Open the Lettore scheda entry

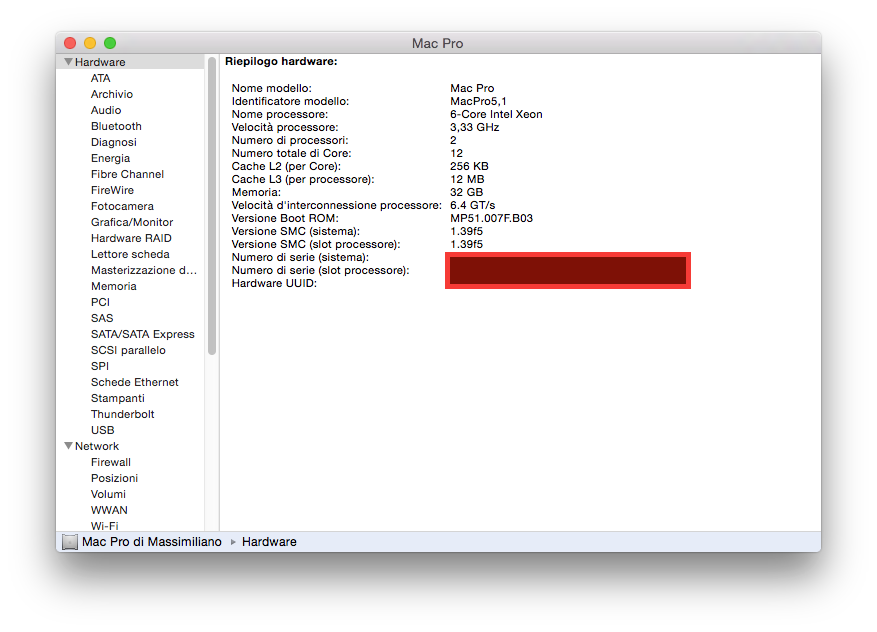click(130, 254)
